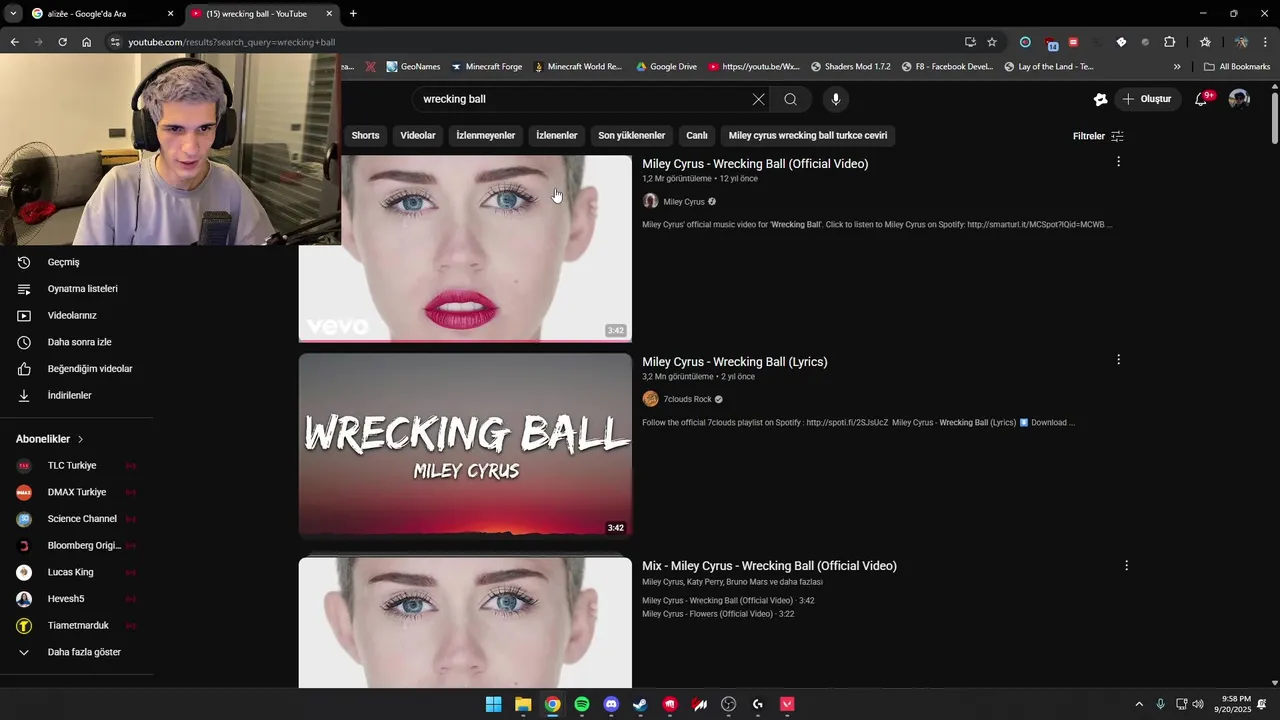Open a new browser tab
1280x720 pixels.
coord(353,14)
